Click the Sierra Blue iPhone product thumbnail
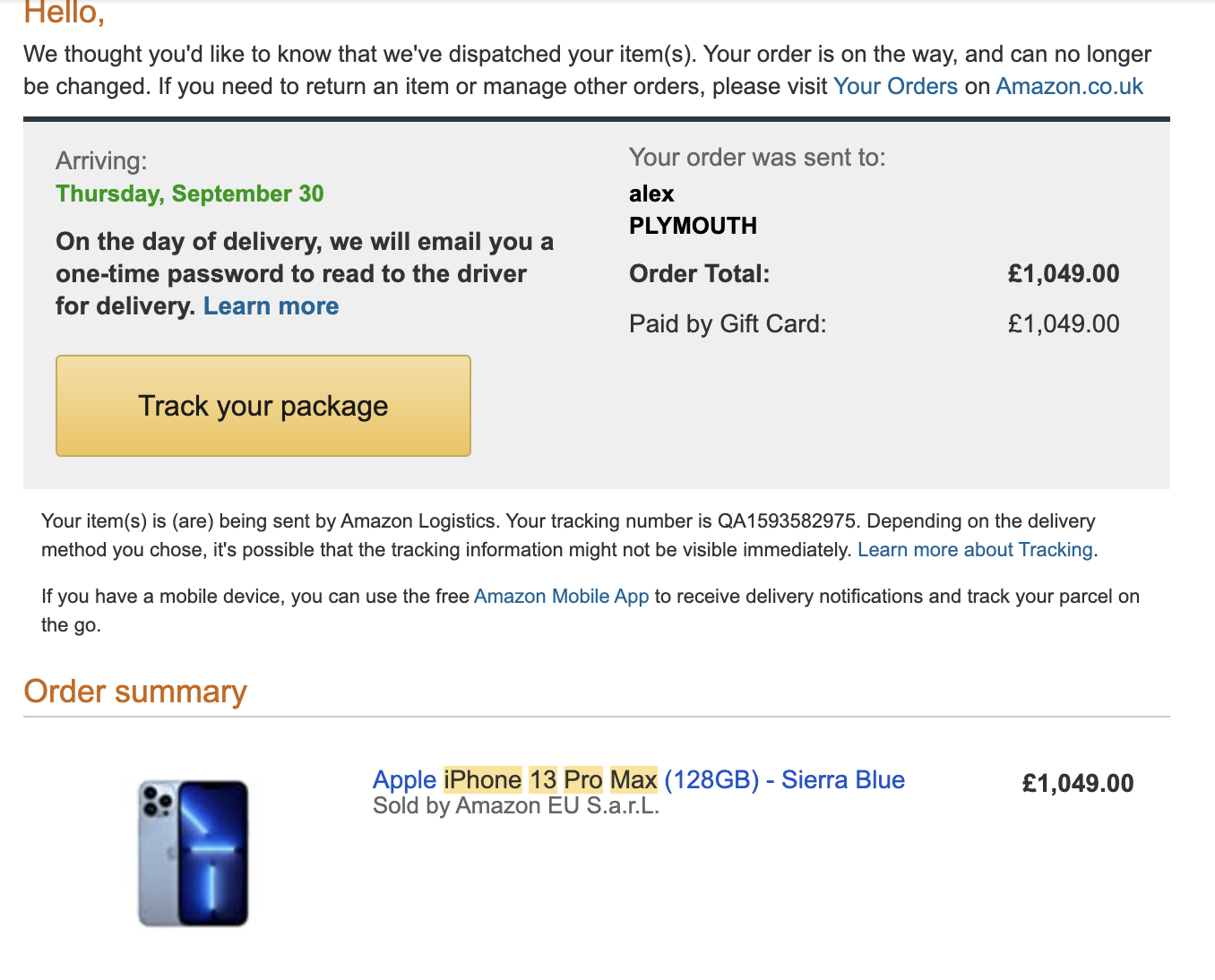 [194, 853]
